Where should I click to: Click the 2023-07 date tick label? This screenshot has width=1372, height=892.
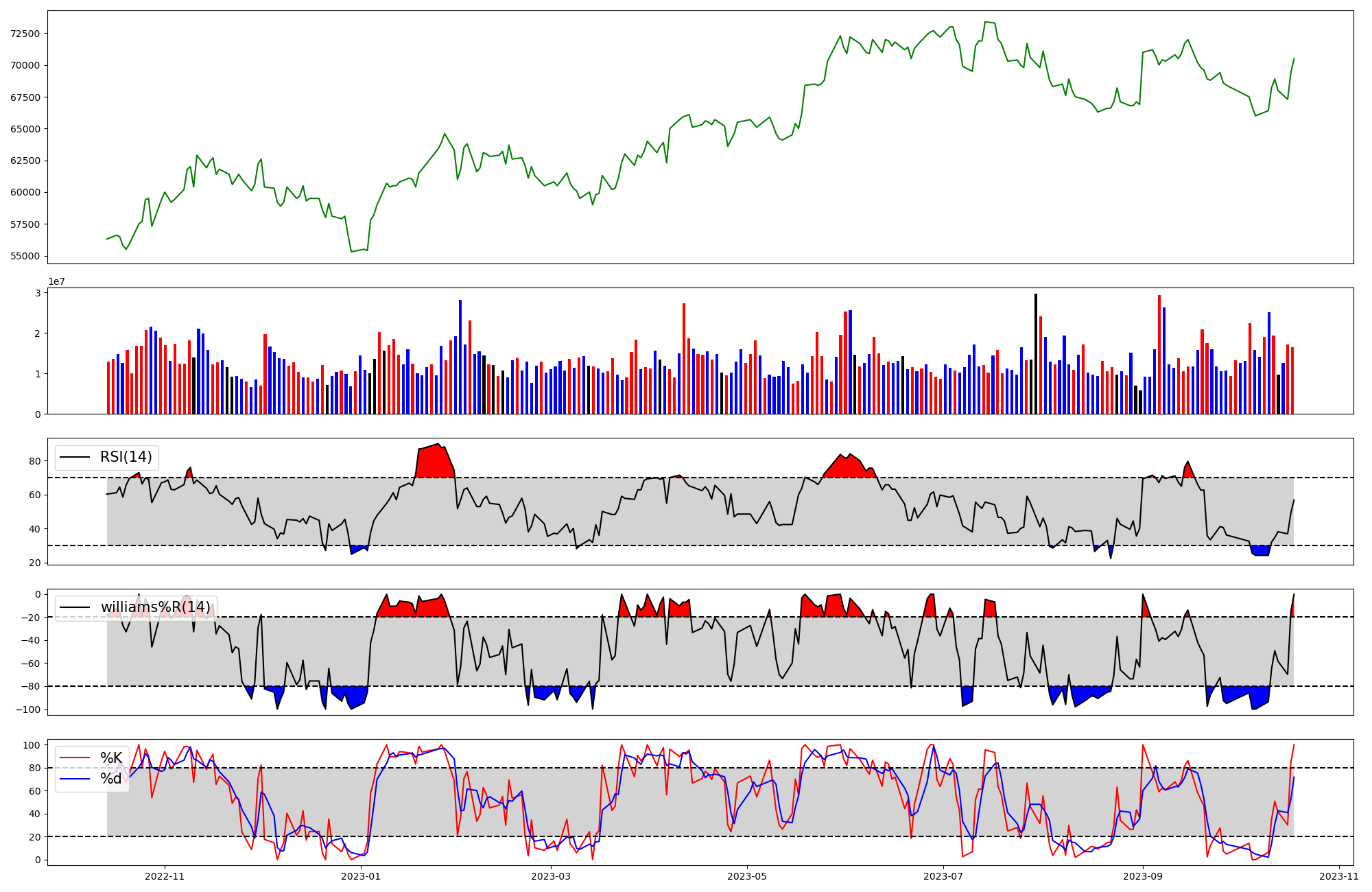click(x=943, y=876)
